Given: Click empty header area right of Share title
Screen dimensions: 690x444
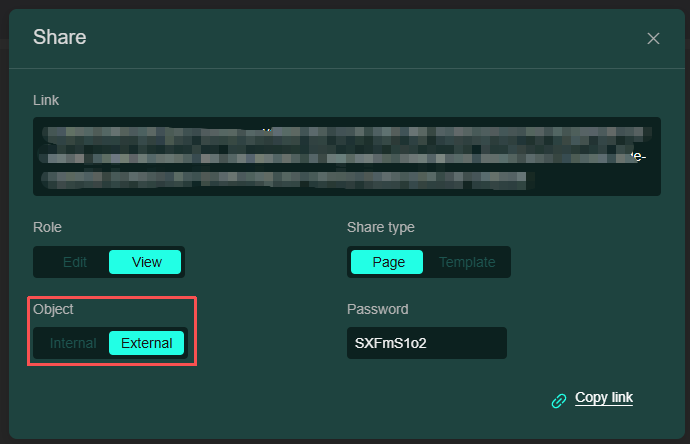Looking at the screenshot, I should coord(350,38).
